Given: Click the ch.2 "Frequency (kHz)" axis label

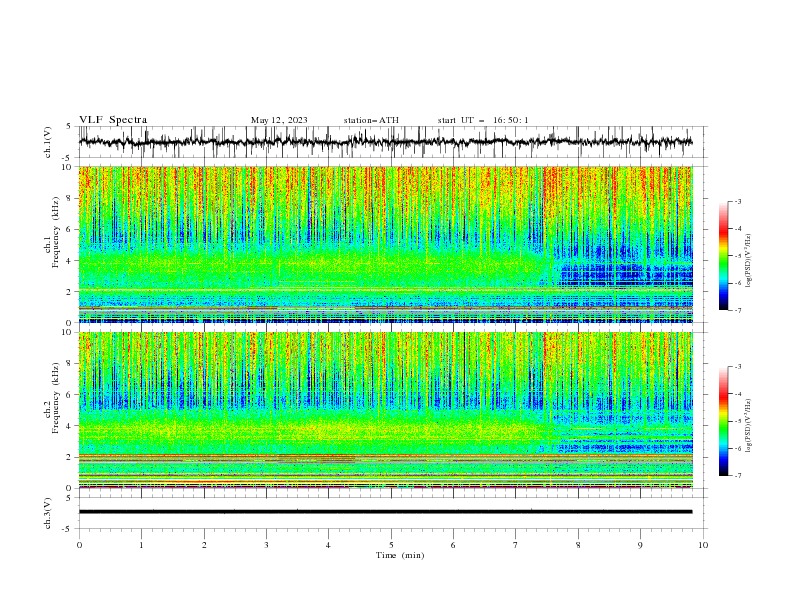Looking at the screenshot, I should [x=56, y=398].
